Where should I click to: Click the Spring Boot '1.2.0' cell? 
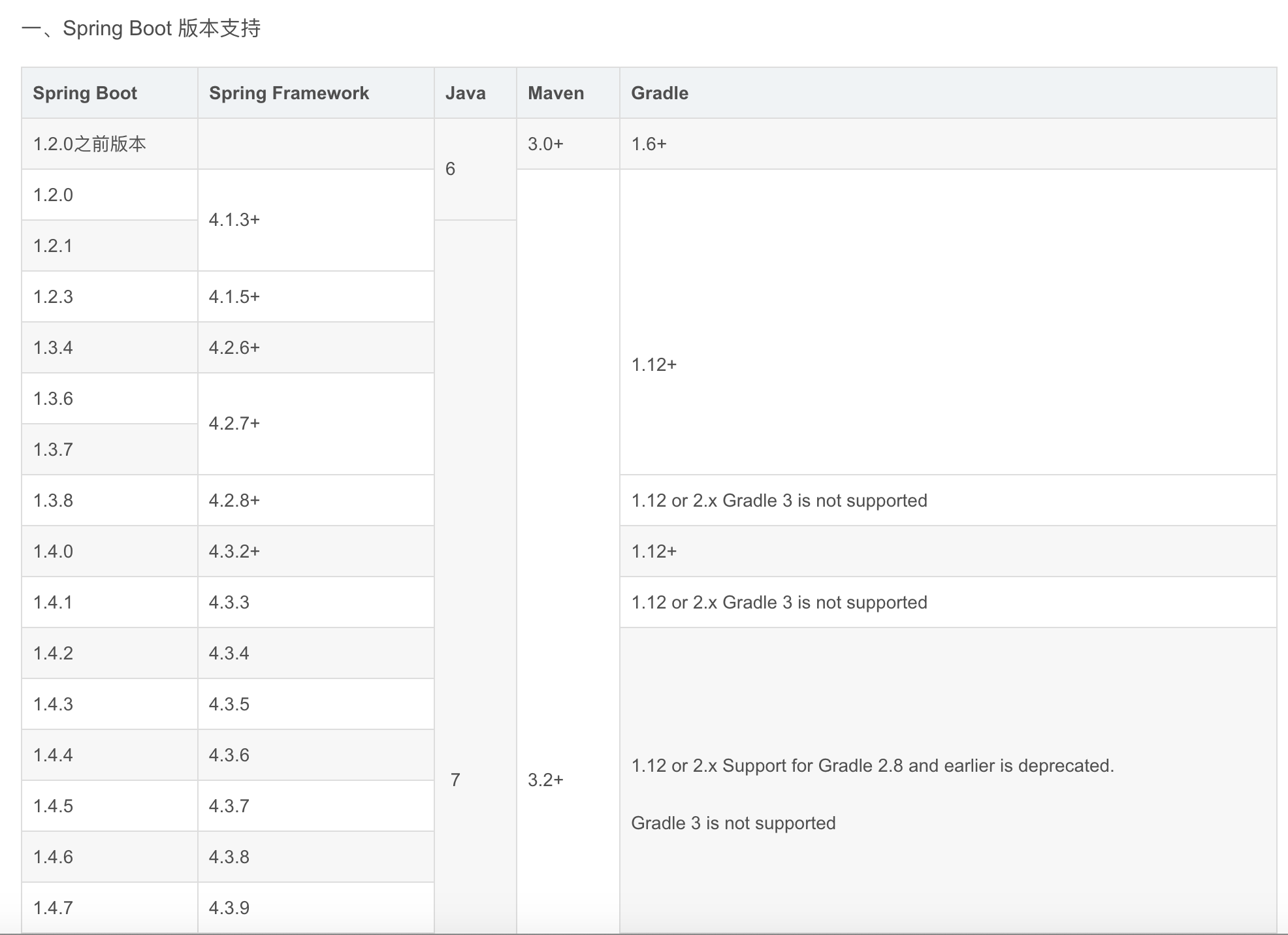pos(110,195)
